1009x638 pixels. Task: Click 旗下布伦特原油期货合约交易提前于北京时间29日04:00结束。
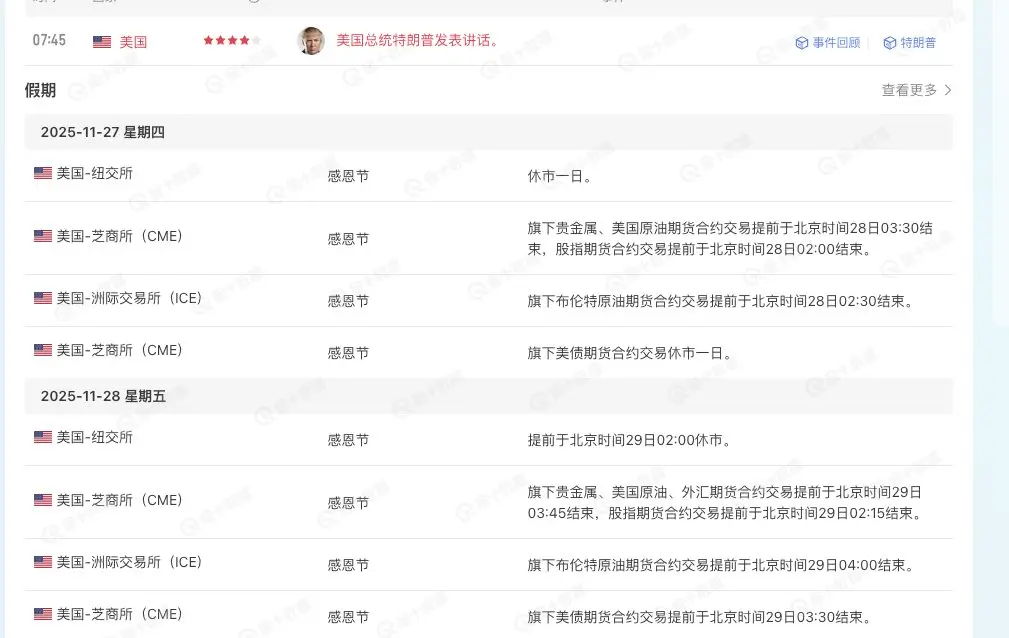click(x=721, y=565)
